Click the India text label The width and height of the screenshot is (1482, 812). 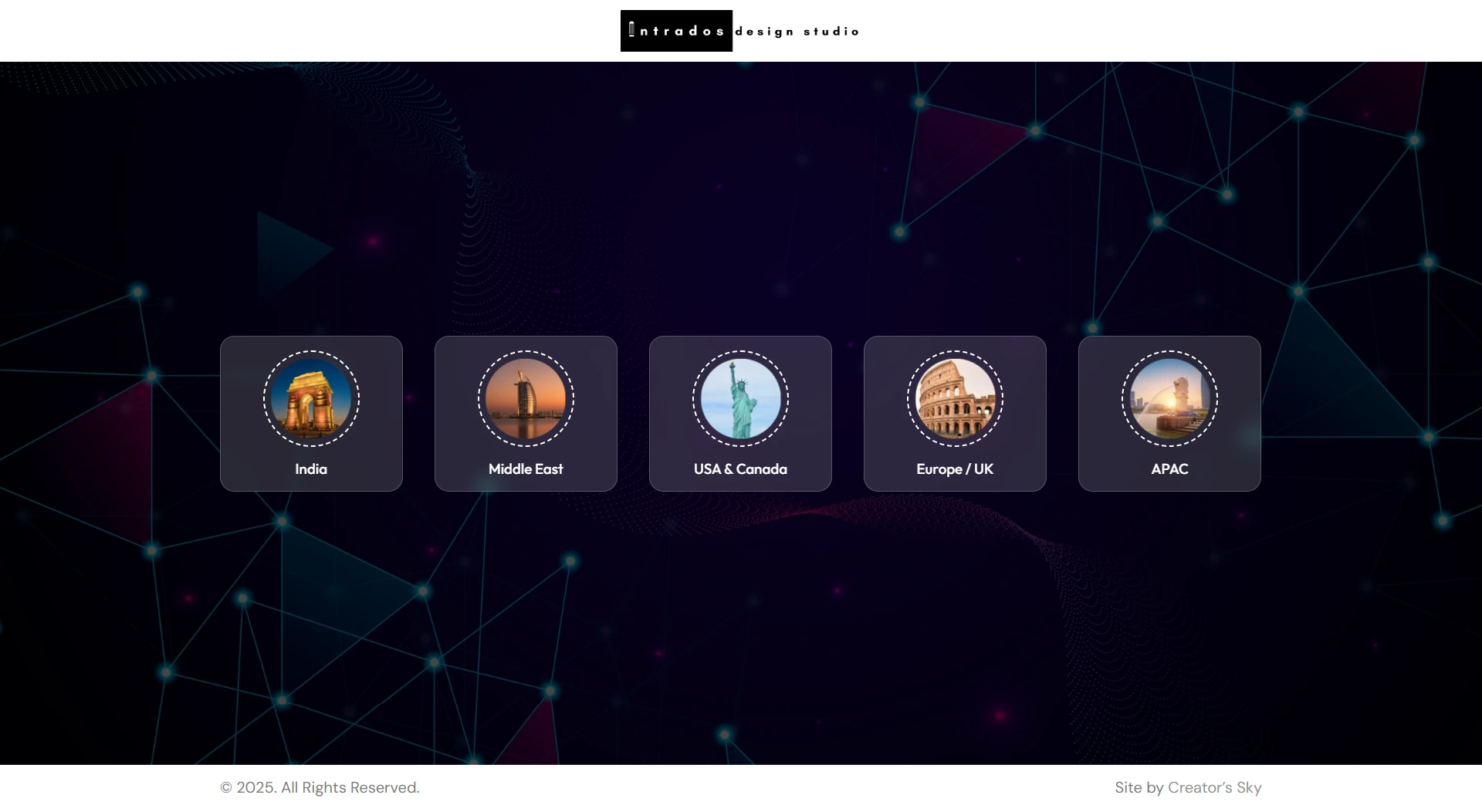(x=311, y=469)
